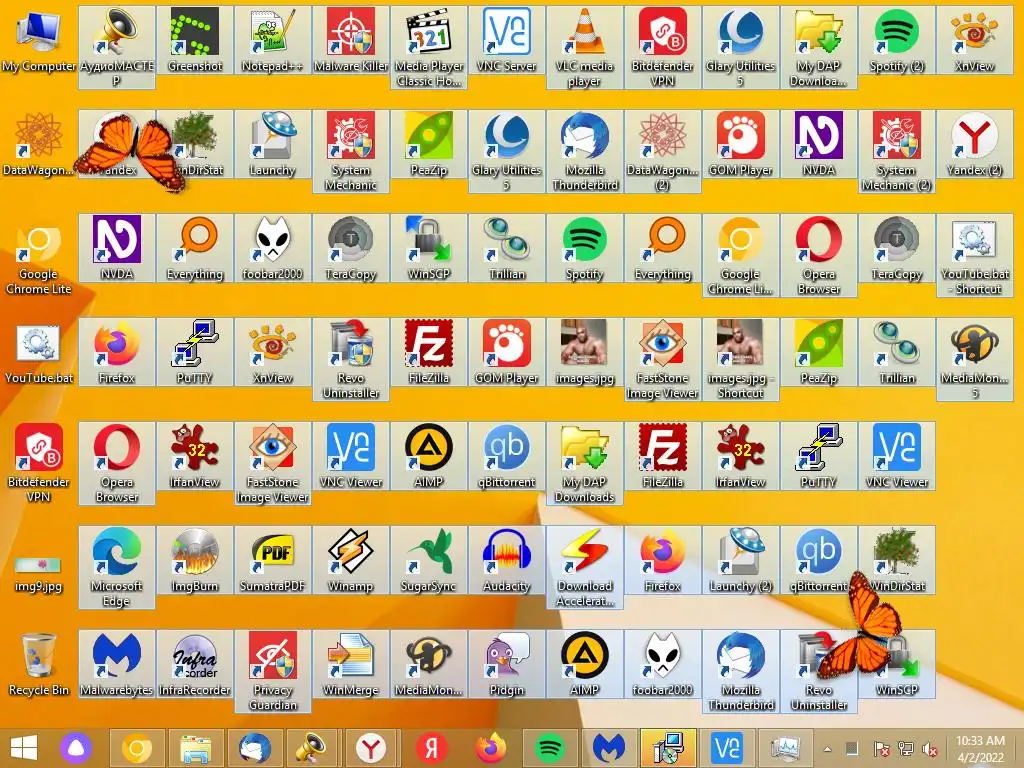Click the Spotify (2) desktop shortcut

point(897,40)
